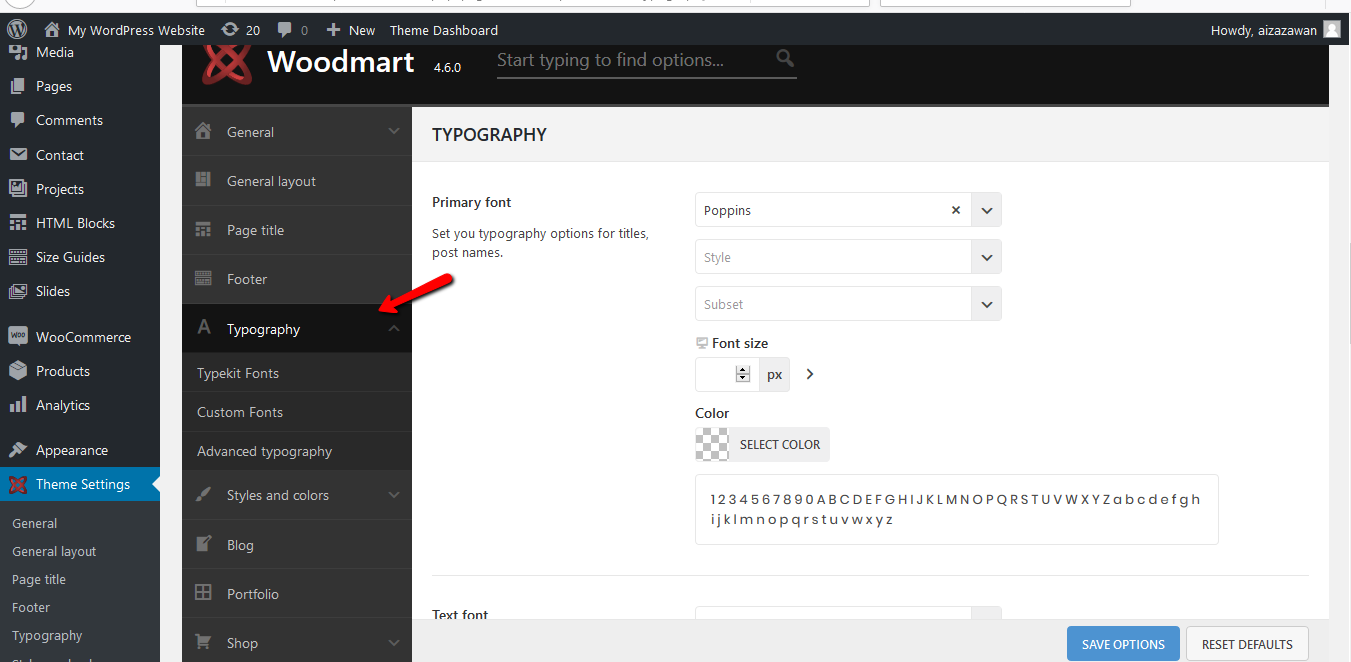Click the Appearance paintbrush icon

tap(18, 450)
